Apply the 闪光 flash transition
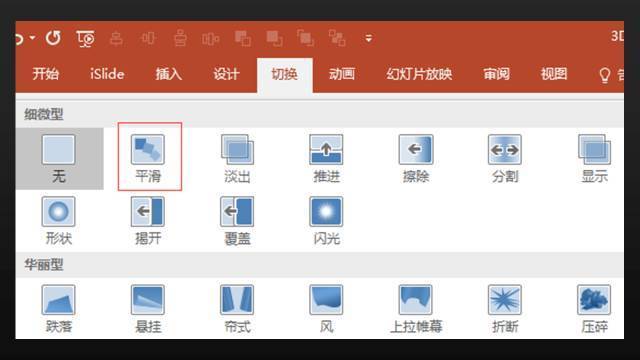The width and height of the screenshot is (640, 360). (x=326, y=221)
